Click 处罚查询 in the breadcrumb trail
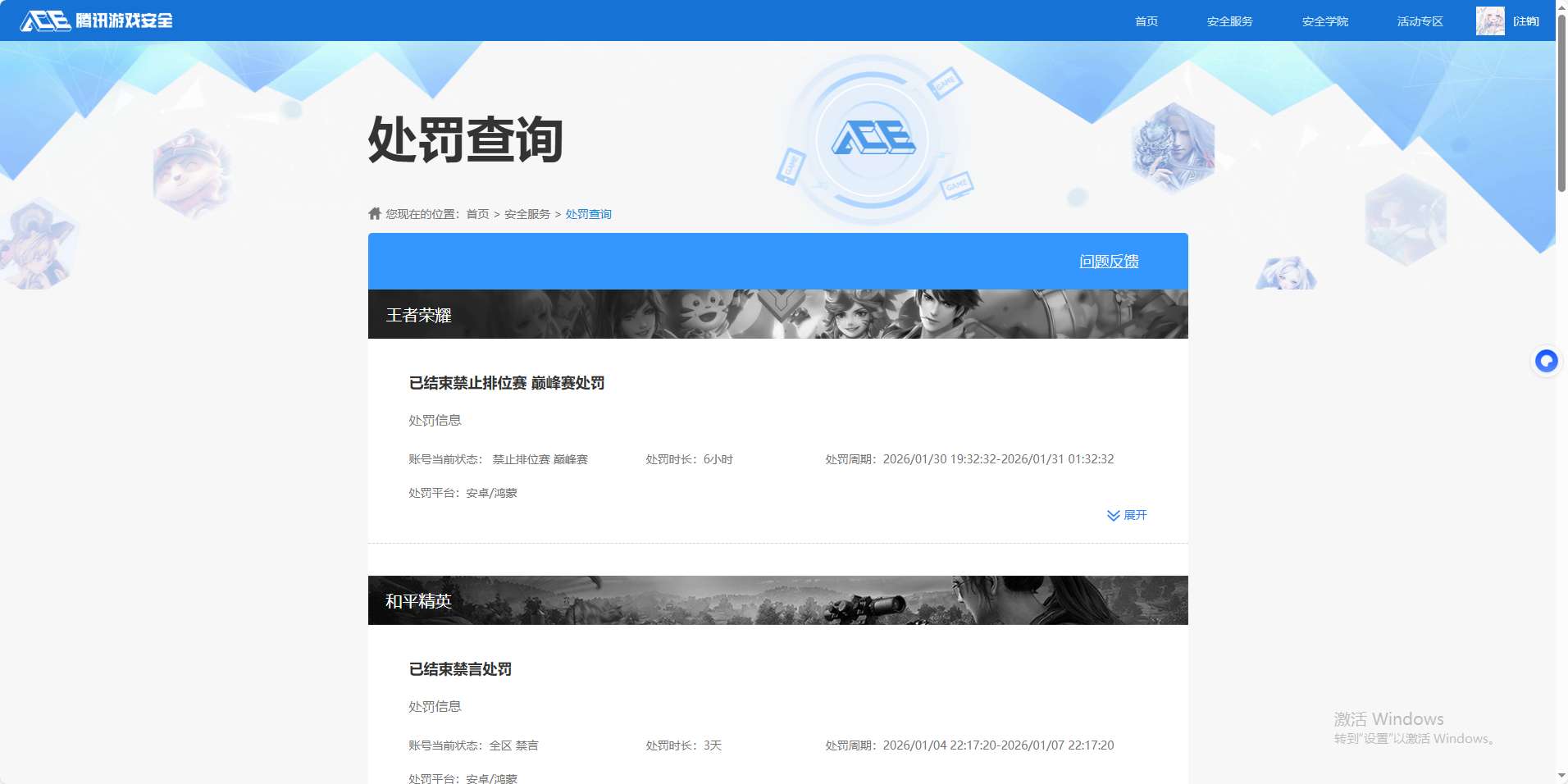 pos(588,213)
